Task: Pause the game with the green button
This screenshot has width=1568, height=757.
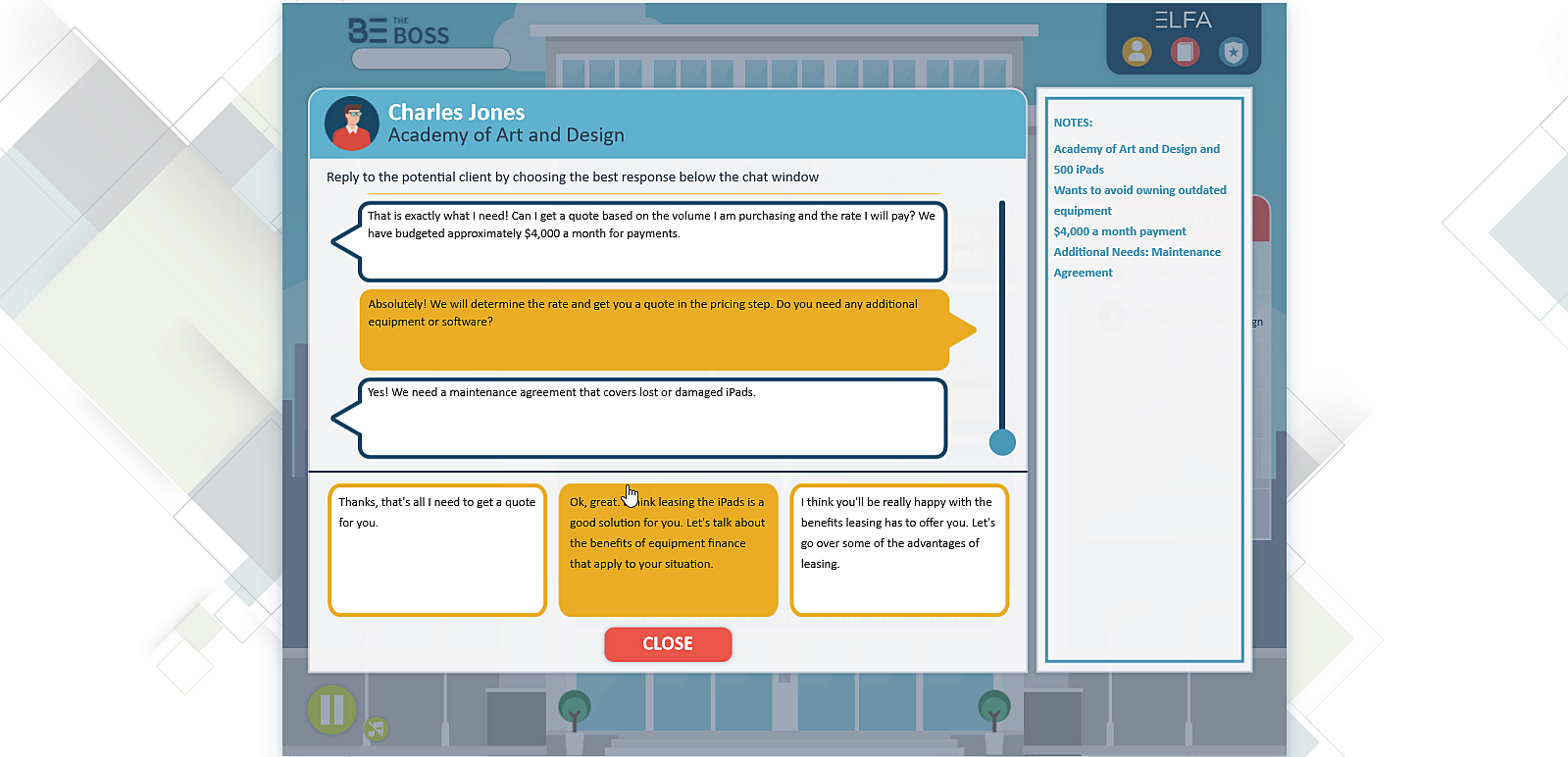Action: coord(331,709)
